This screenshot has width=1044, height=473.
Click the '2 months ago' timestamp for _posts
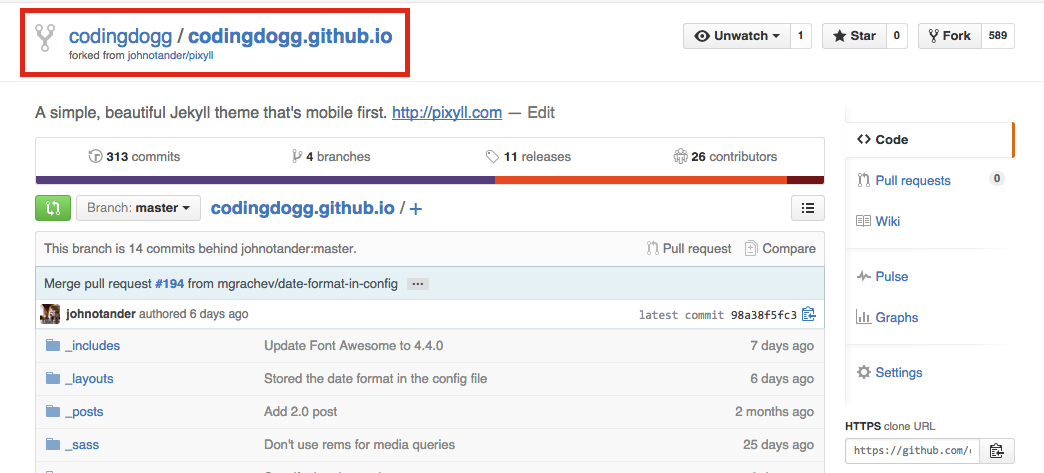click(774, 412)
